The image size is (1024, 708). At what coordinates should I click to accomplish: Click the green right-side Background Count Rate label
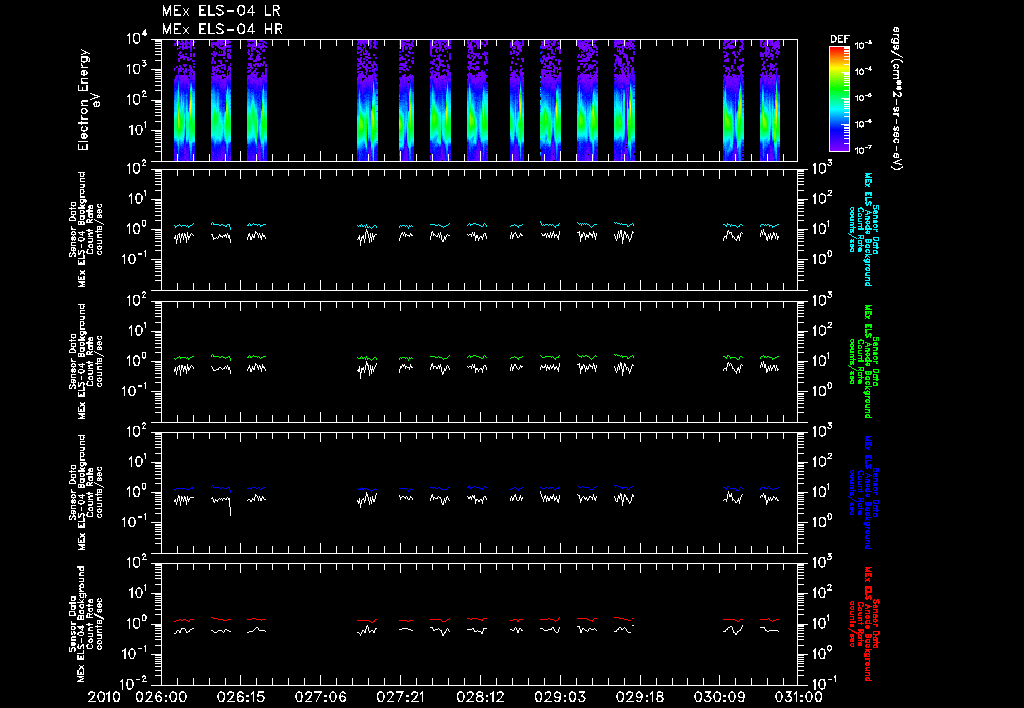tap(863, 361)
